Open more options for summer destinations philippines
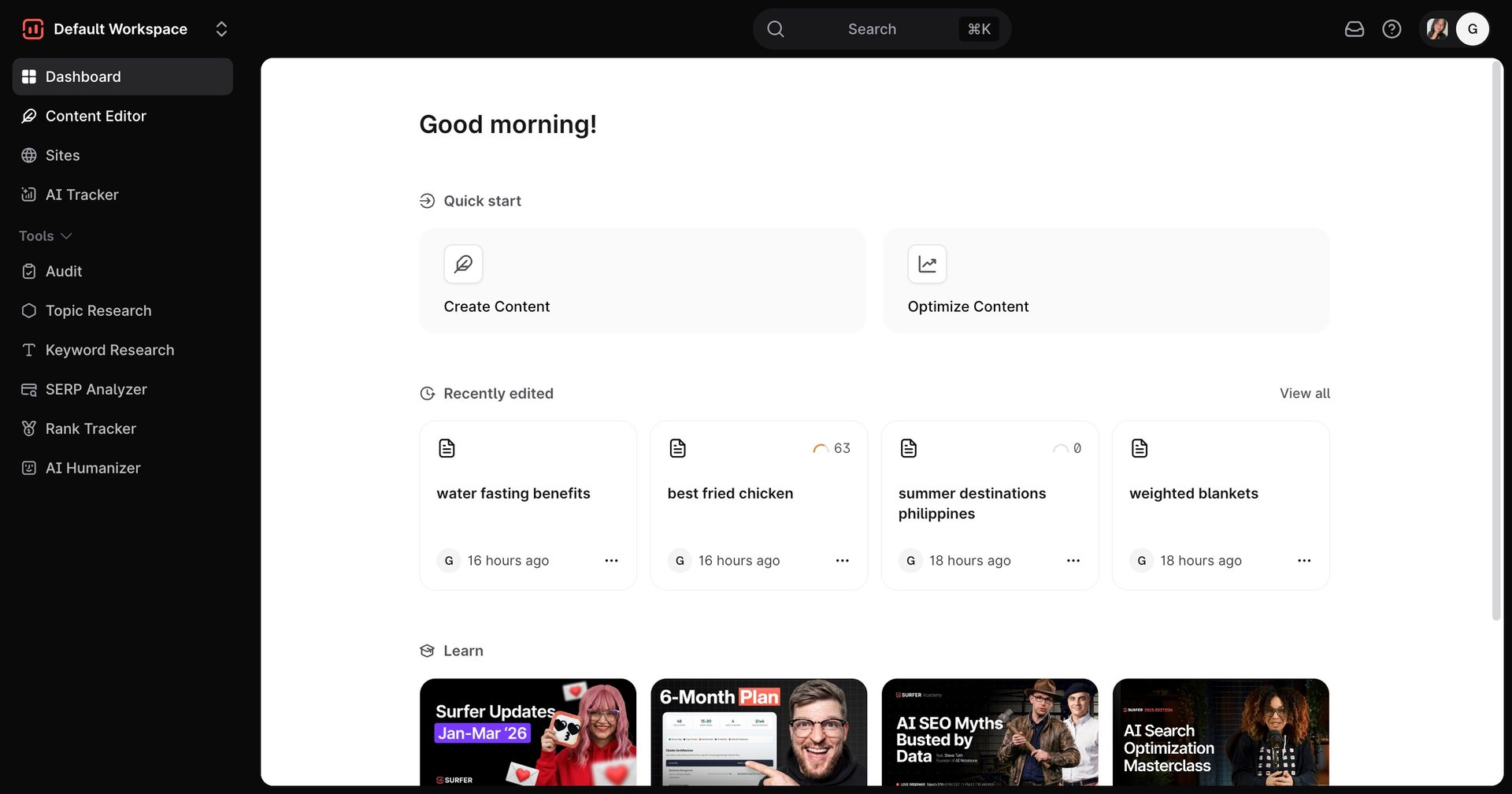1512x794 pixels. 1073,561
